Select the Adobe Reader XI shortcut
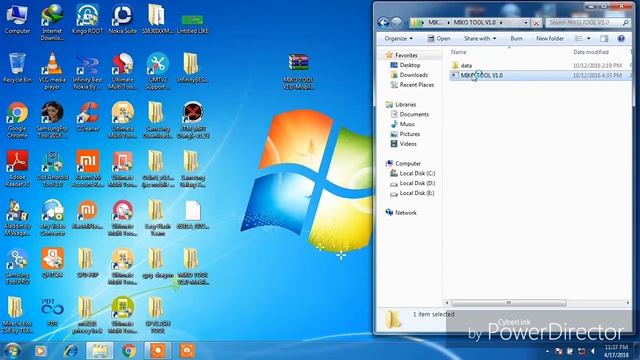 click(17, 169)
